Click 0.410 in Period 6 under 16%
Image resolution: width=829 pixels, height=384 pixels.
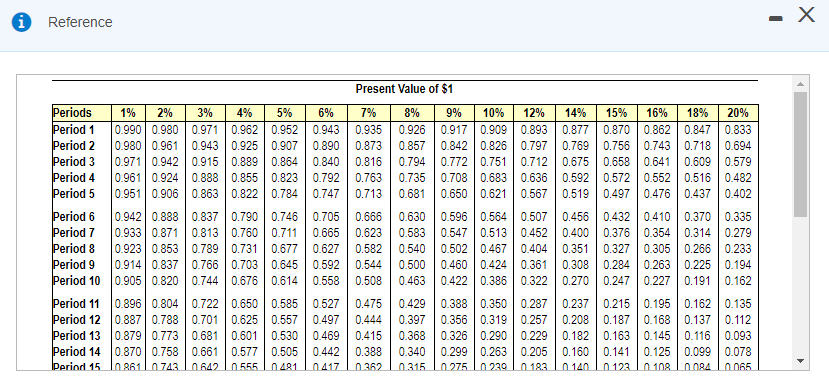click(657, 217)
